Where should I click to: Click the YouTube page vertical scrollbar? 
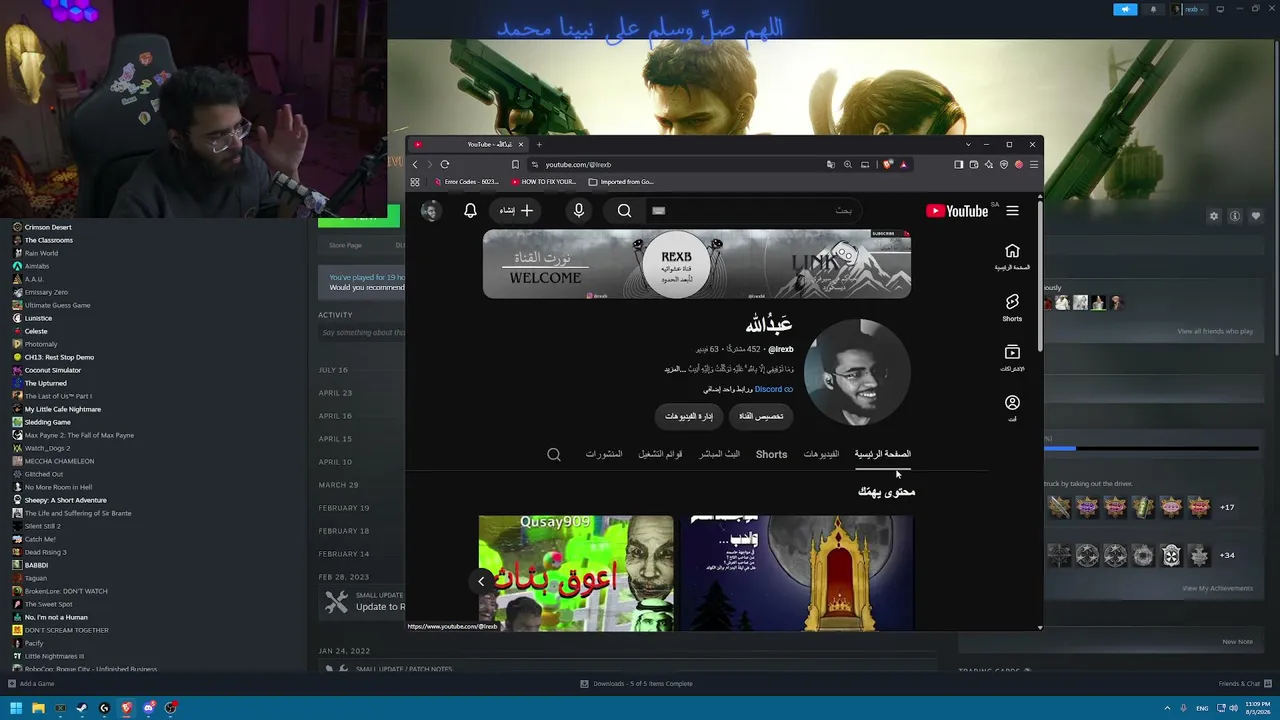click(1040, 275)
